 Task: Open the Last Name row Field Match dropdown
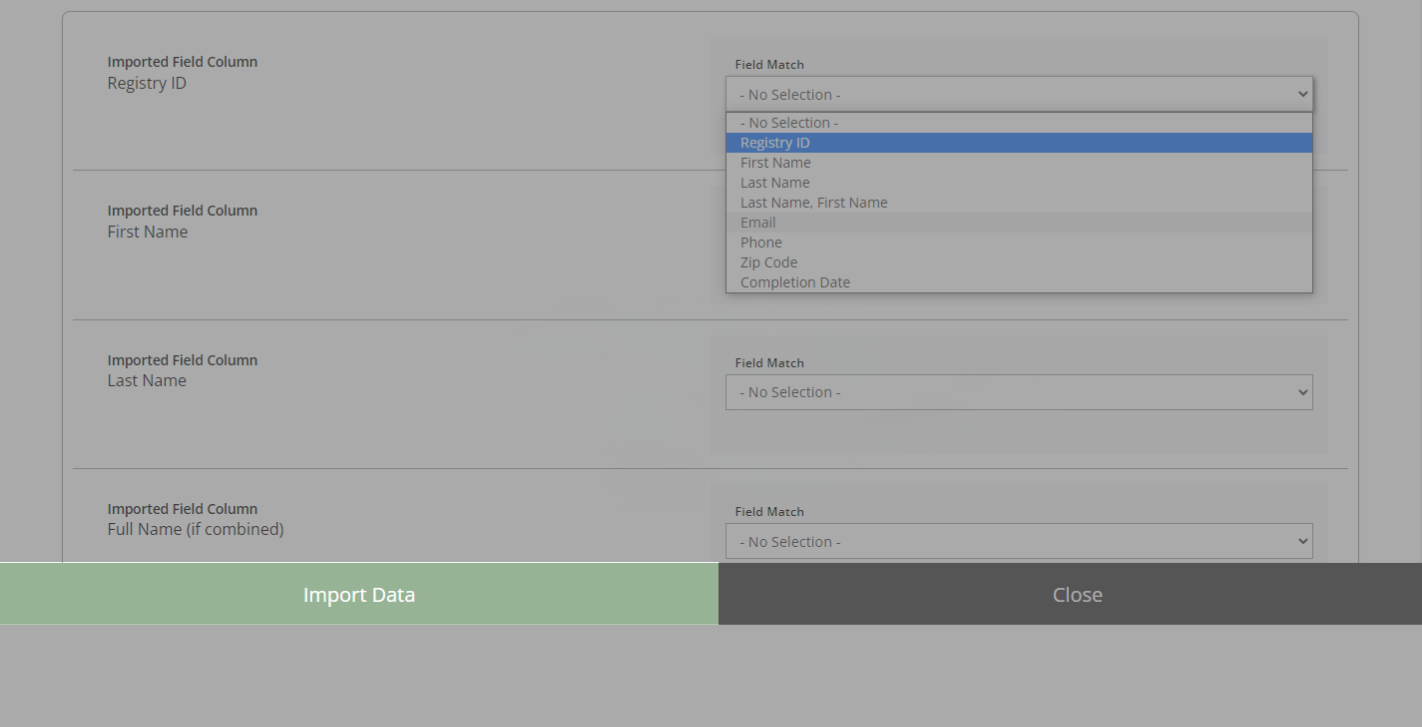coord(1019,392)
